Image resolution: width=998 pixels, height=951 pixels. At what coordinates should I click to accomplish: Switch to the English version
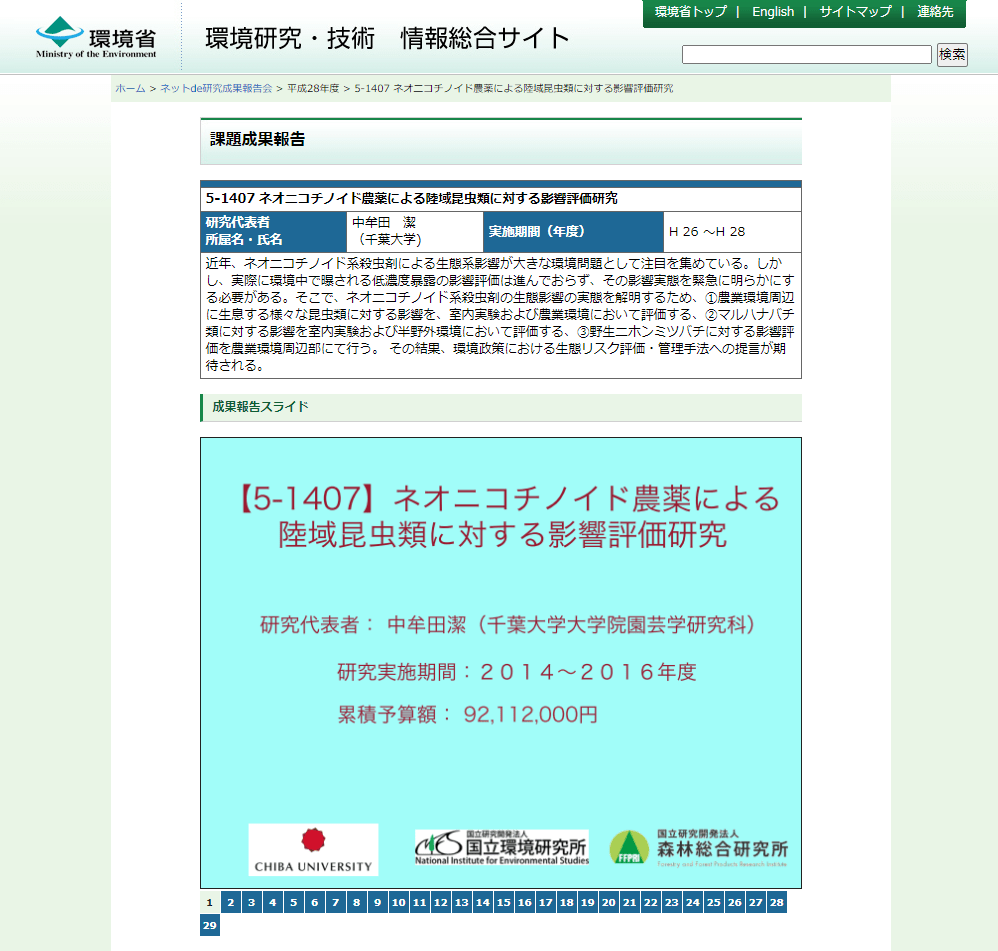tap(773, 12)
